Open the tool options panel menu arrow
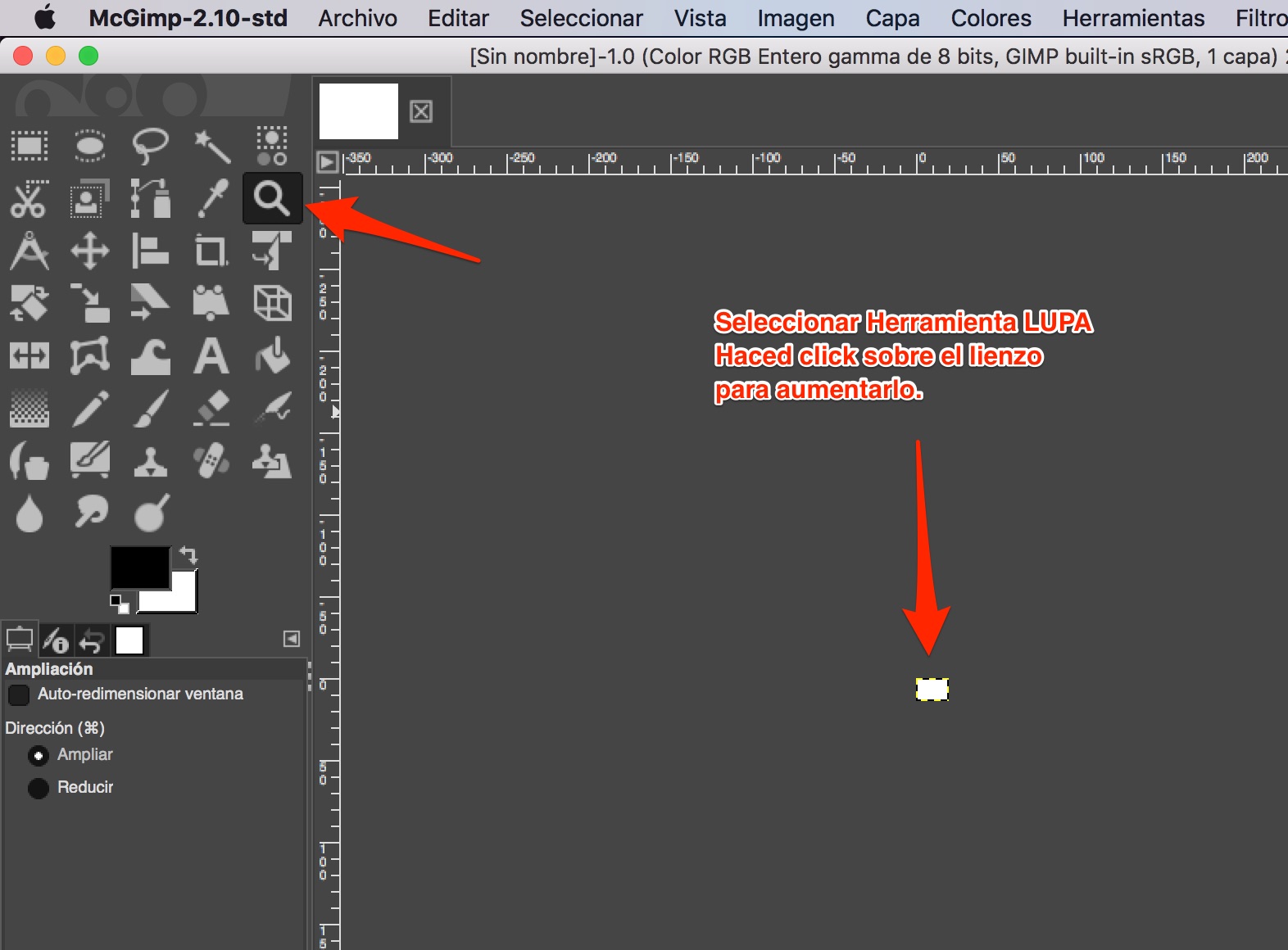 [x=292, y=639]
